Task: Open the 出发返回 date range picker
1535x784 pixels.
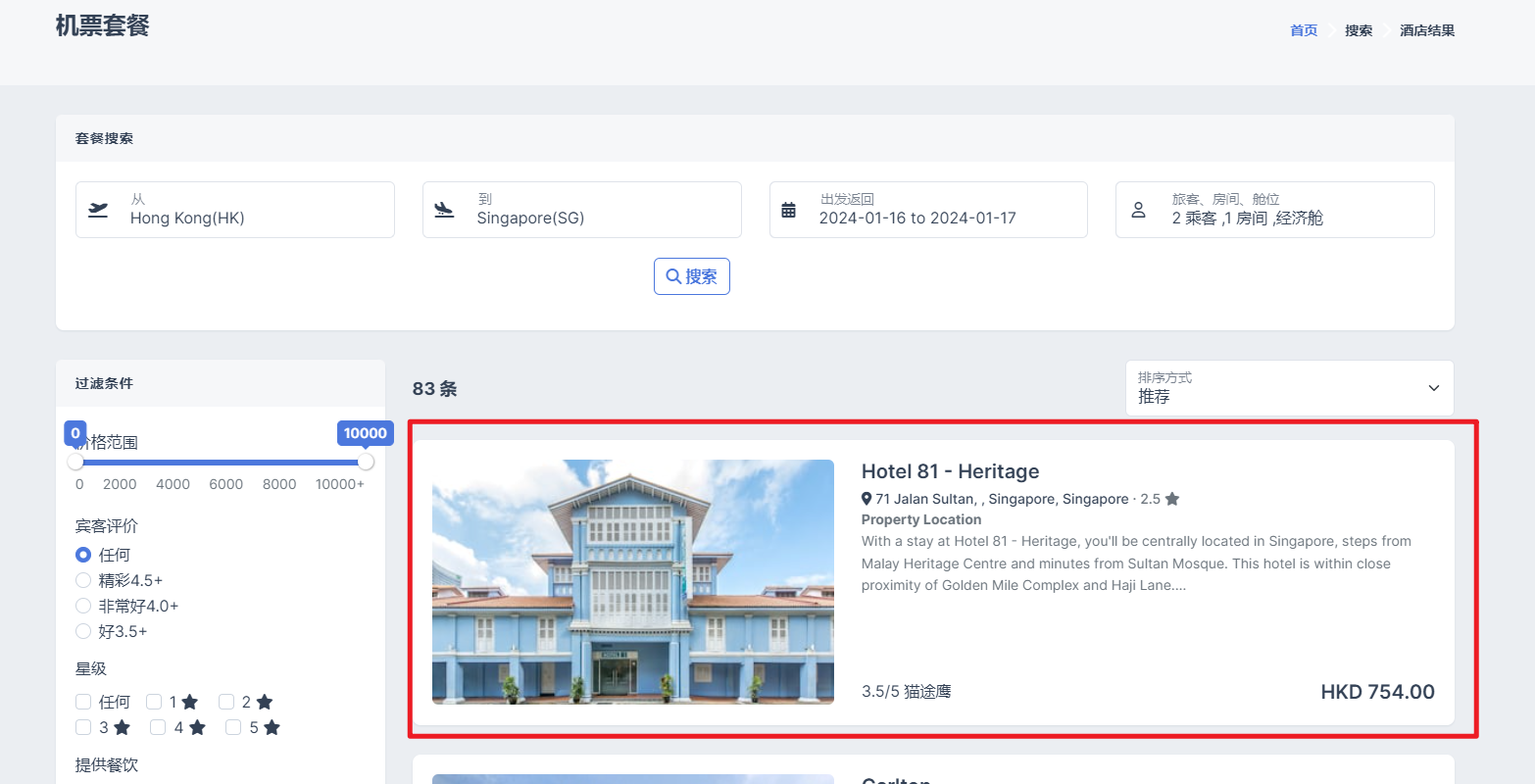Action: coord(927,210)
